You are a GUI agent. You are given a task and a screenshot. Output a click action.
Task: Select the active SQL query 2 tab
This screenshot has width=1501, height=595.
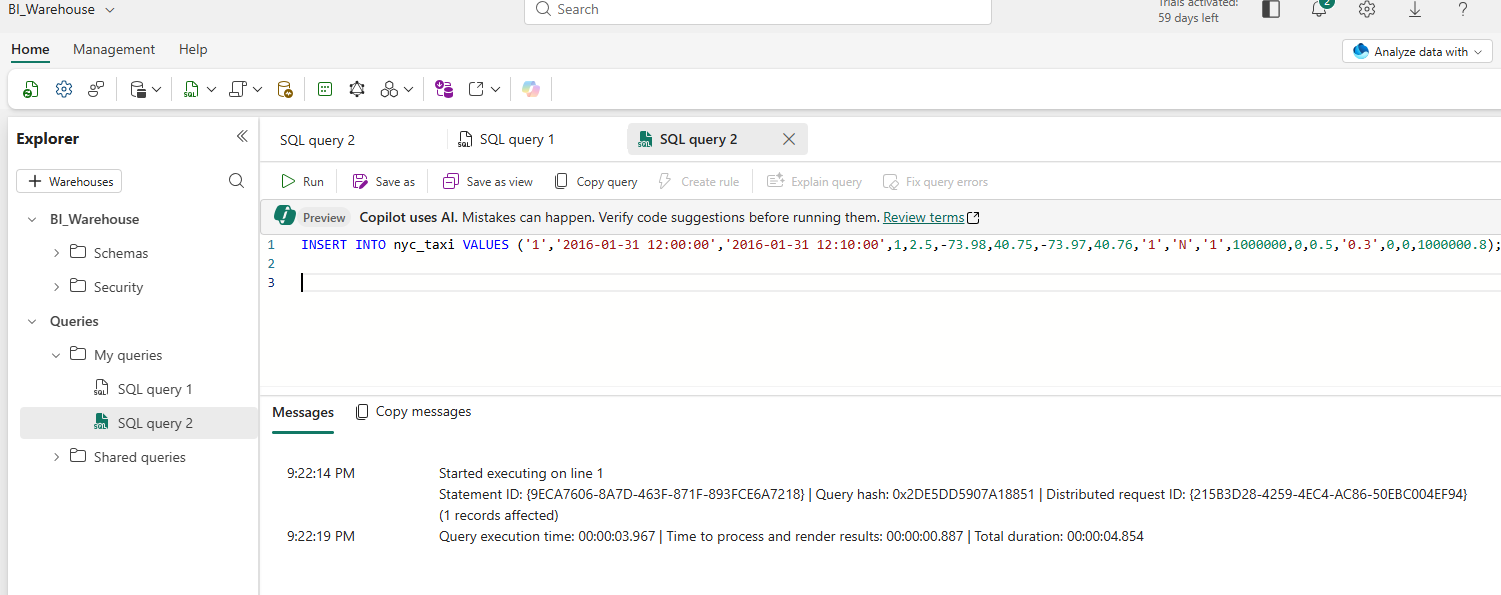[699, 139]
